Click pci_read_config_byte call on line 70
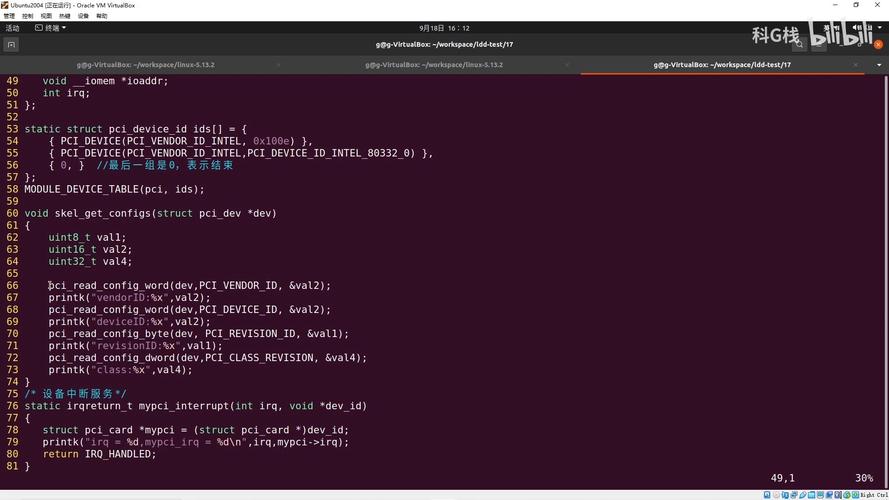Image resolution: width=889 pixels, height=500 pixels. click(x=198, y=334)
